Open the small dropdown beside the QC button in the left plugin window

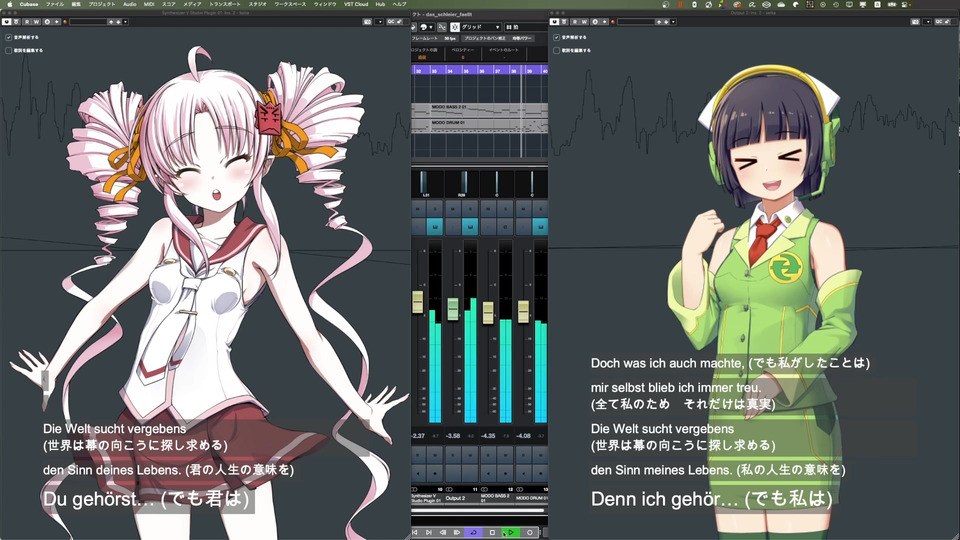[379, 21]
